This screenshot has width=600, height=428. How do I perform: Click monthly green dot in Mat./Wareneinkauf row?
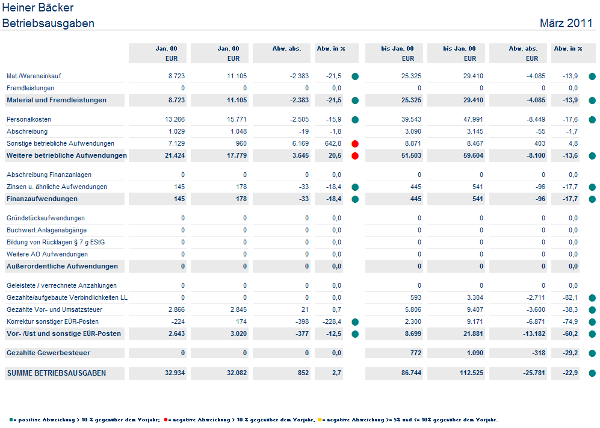click(355, 76)
